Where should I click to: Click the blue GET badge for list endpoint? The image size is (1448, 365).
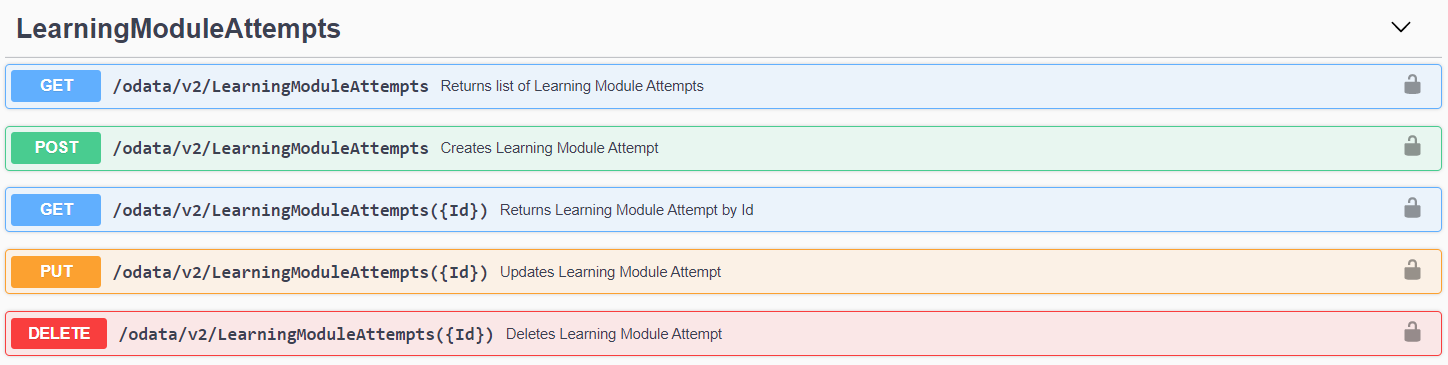coord(56,86)
